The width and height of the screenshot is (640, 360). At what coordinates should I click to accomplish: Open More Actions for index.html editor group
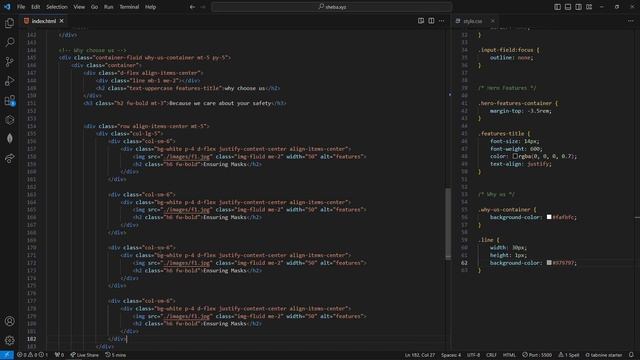(442, 21)
